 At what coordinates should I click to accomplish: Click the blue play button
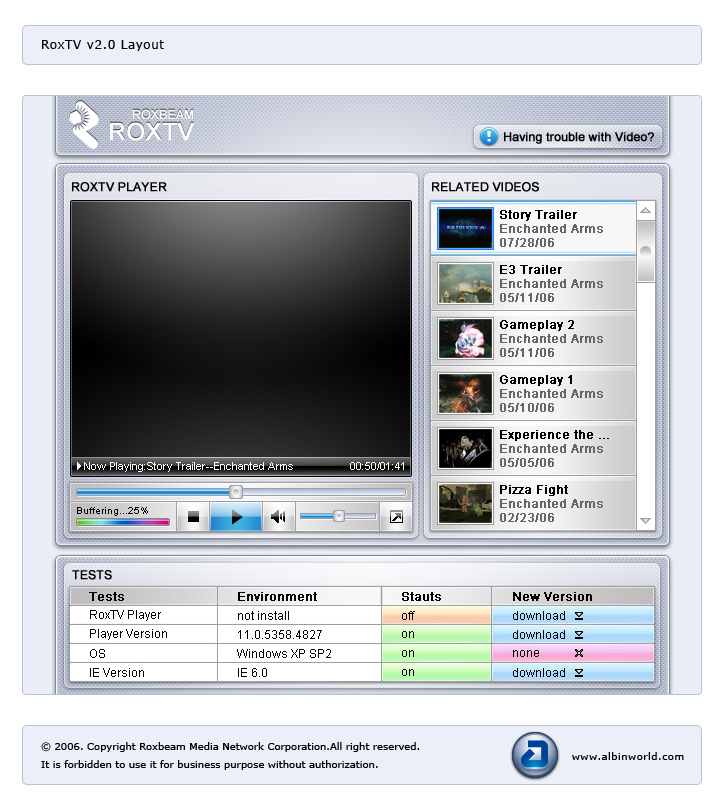(x=236, y=517)
